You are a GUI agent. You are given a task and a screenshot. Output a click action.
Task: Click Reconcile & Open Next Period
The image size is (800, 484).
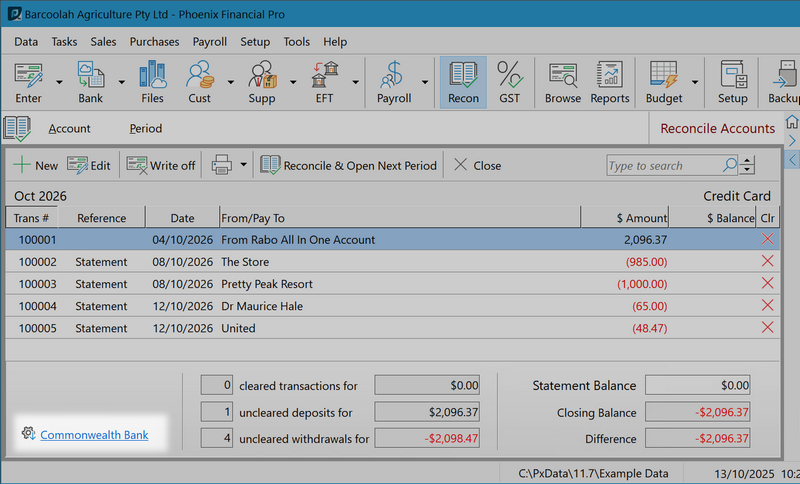(x=349, y=165)
